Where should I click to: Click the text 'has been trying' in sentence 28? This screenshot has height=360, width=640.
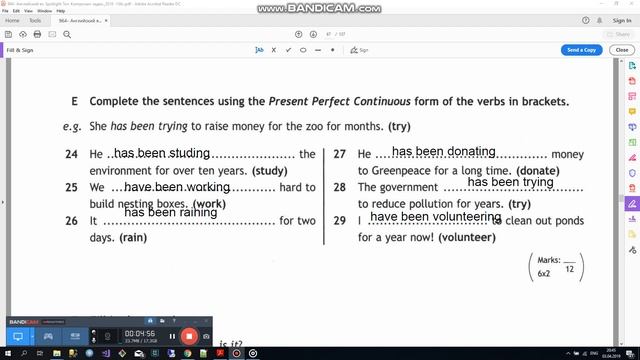click(x=511, y=182)
